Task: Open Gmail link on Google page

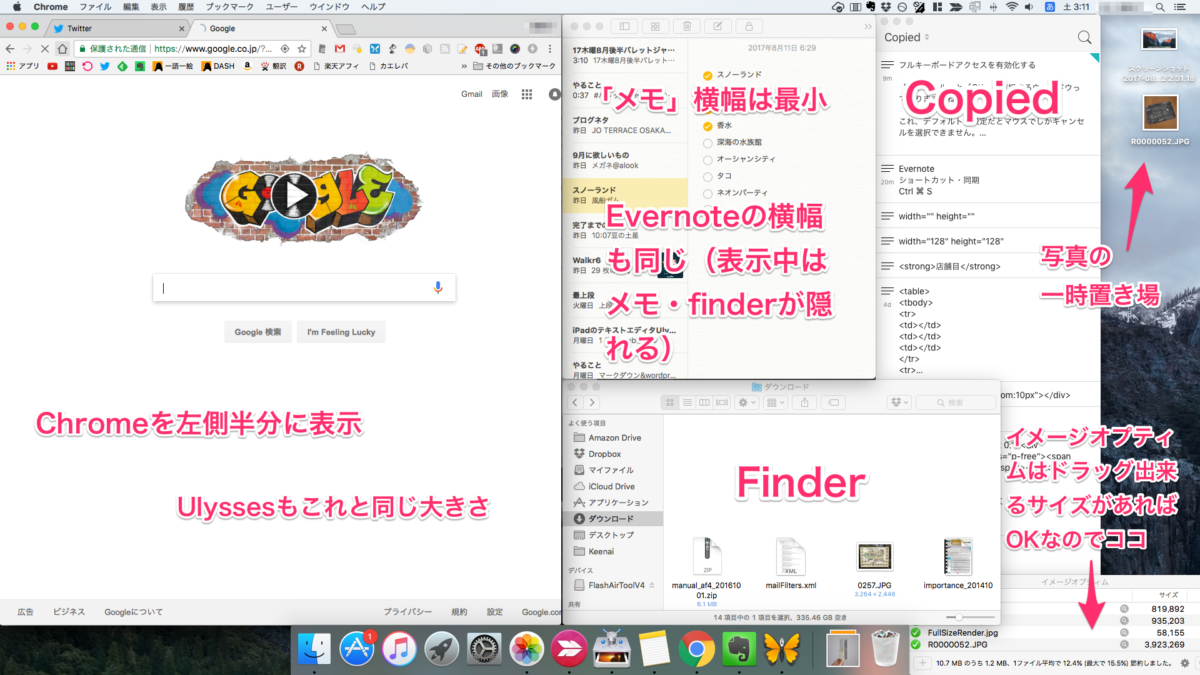Action: pyautogui.click(x=471, y=94)
